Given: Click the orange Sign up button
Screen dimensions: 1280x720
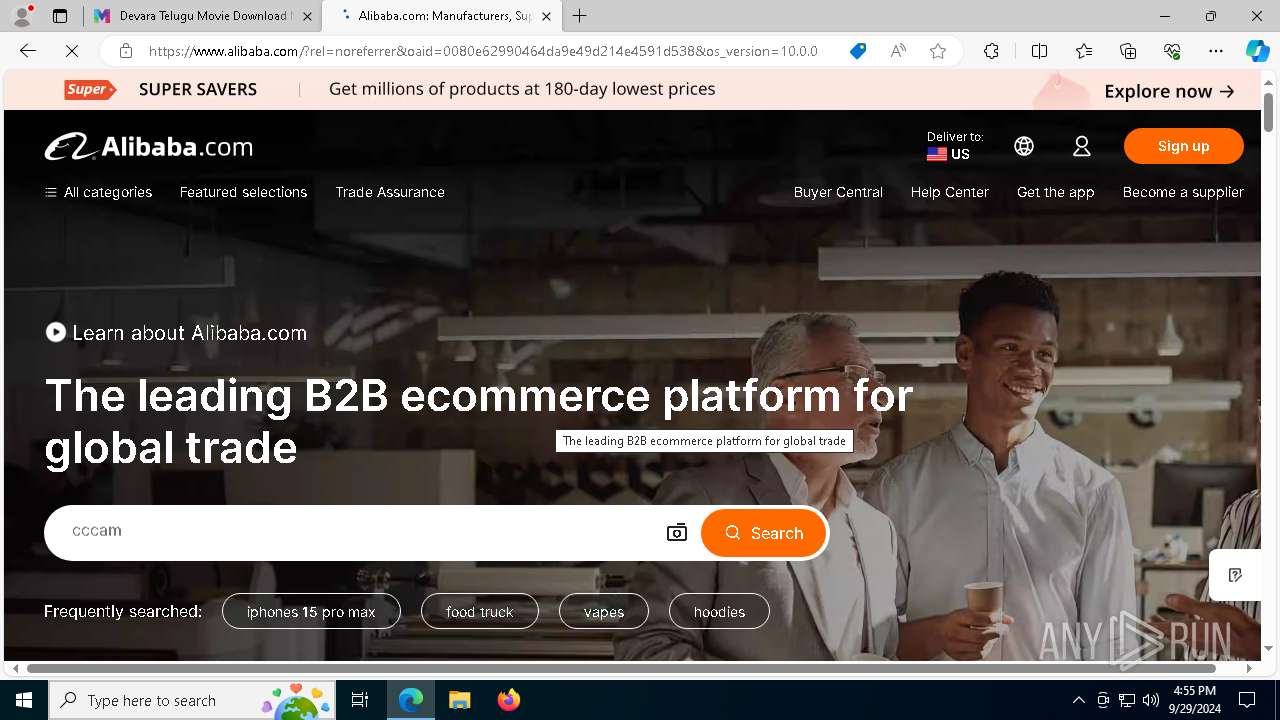Looking at the screenshot, I should pyautogui.click(x=1184, y=146).
